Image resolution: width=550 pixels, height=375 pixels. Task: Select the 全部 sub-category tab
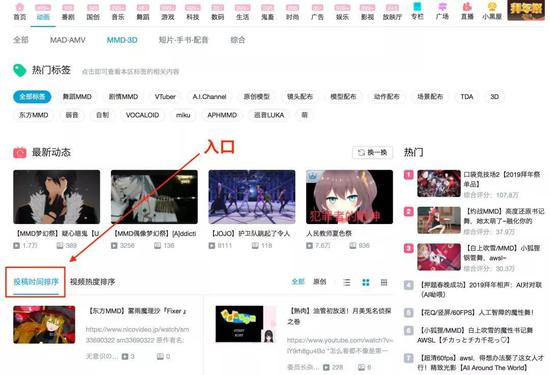(x=21, y=40)
